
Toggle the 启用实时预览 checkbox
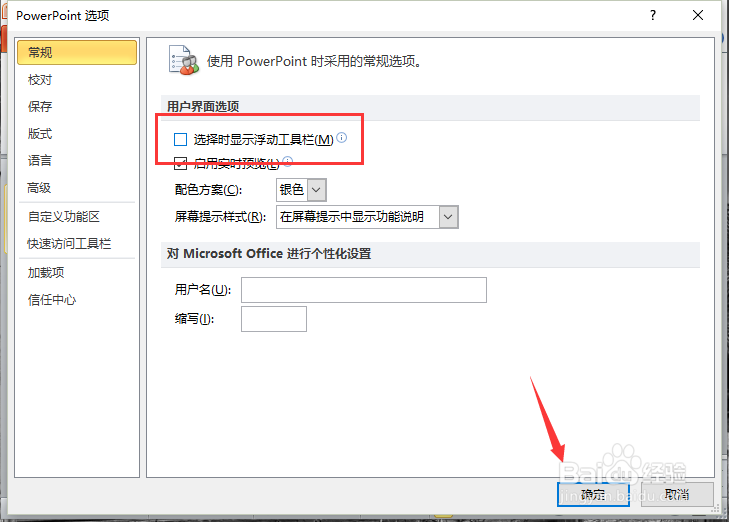[x=180, y=163]
